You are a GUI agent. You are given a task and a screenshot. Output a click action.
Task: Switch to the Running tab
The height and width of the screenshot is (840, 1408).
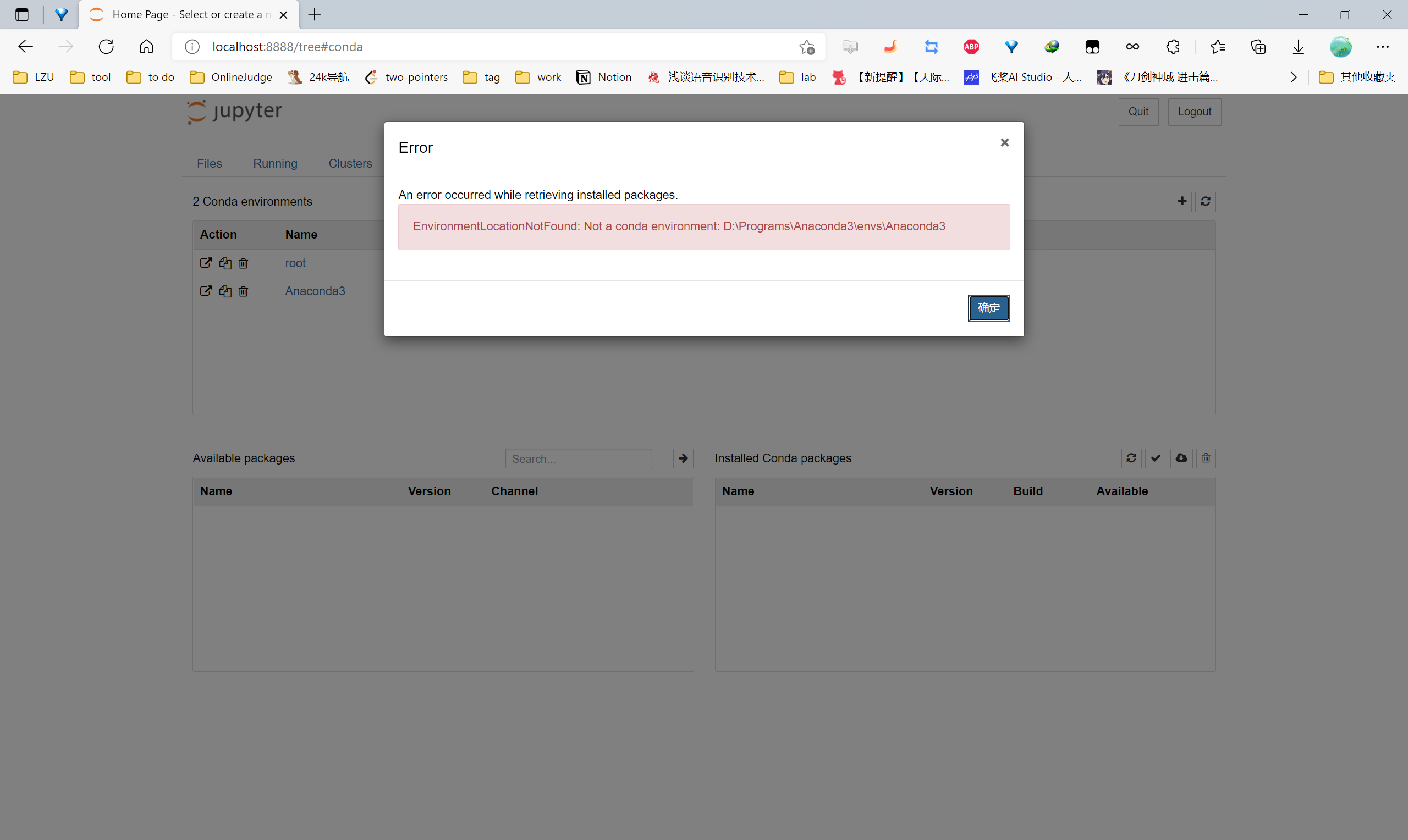pos(275,164)
